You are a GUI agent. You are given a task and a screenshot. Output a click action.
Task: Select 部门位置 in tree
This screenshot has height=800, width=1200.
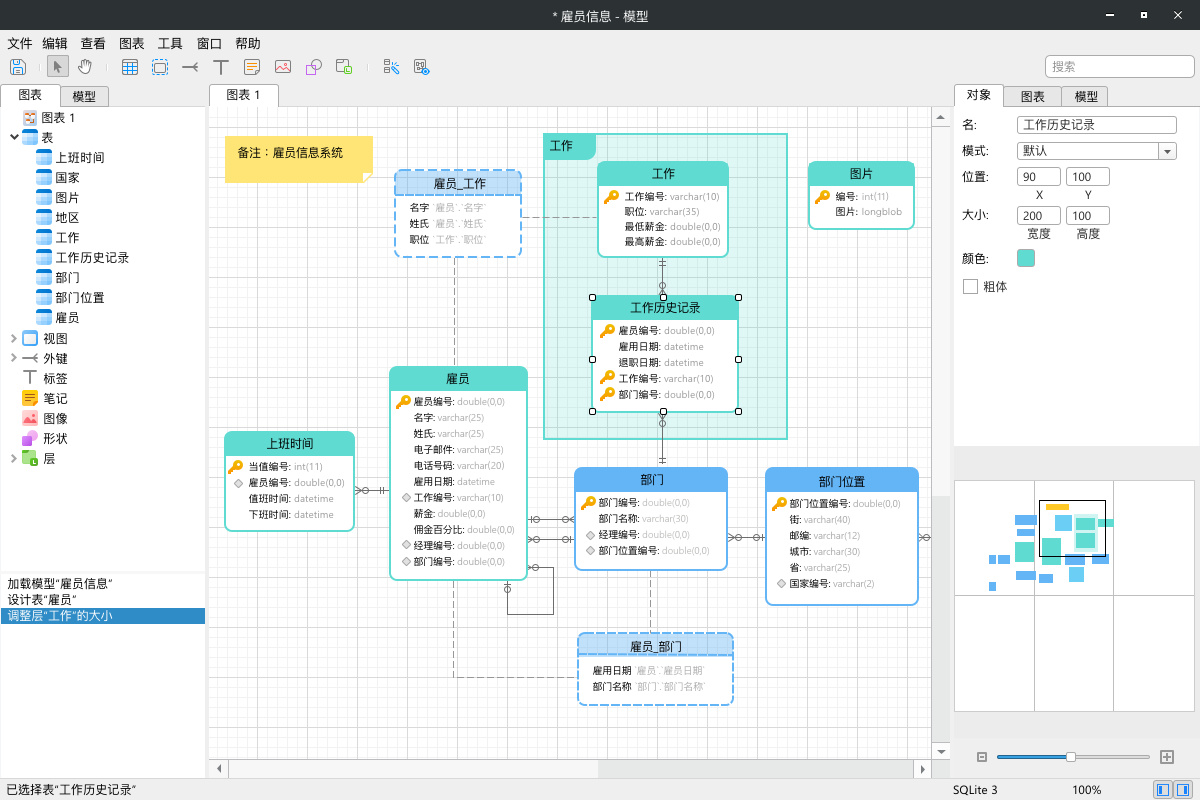click(79, 297)
